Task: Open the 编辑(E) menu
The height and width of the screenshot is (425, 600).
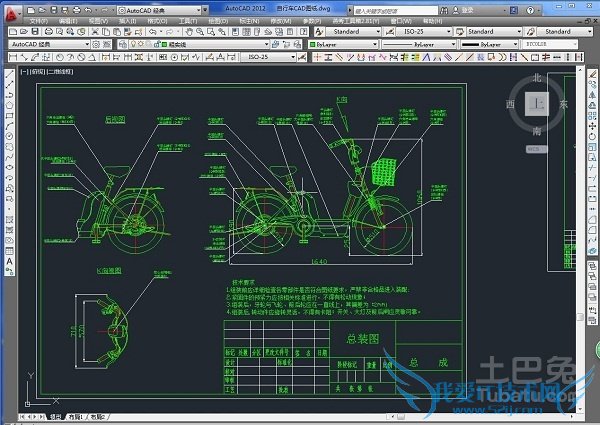Action: tap(68, 21)
